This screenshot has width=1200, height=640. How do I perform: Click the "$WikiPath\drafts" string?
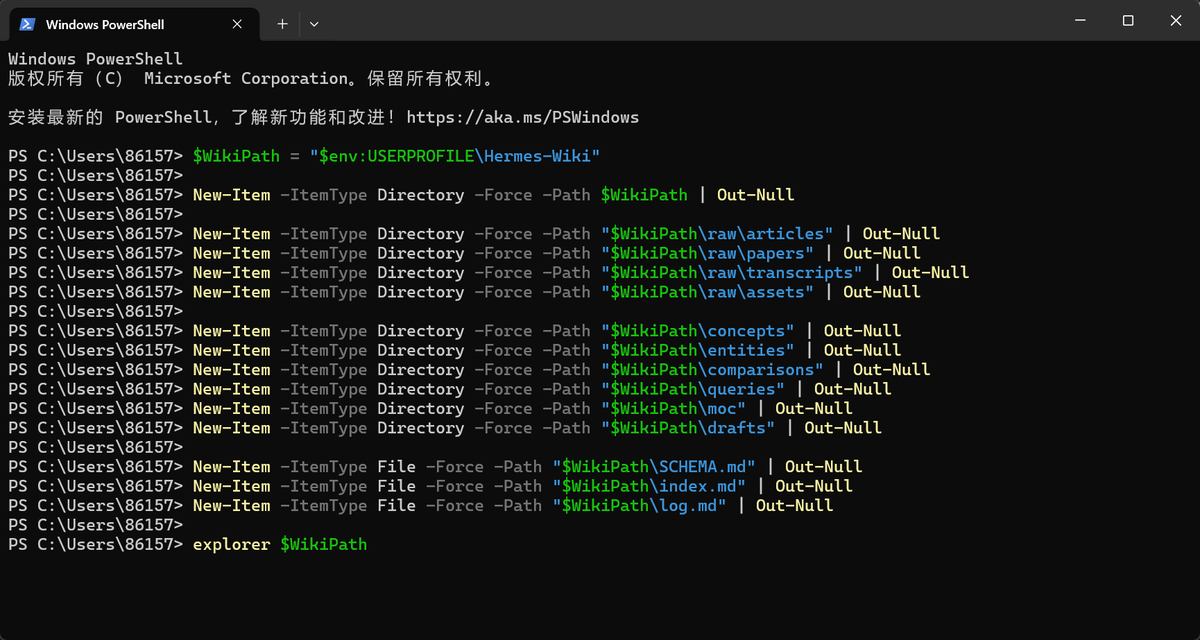[688, 428]
